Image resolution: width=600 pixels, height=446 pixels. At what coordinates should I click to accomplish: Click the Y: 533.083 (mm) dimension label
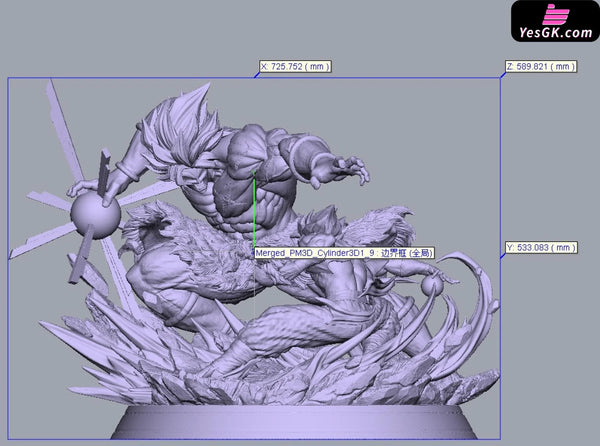[541, 247]
